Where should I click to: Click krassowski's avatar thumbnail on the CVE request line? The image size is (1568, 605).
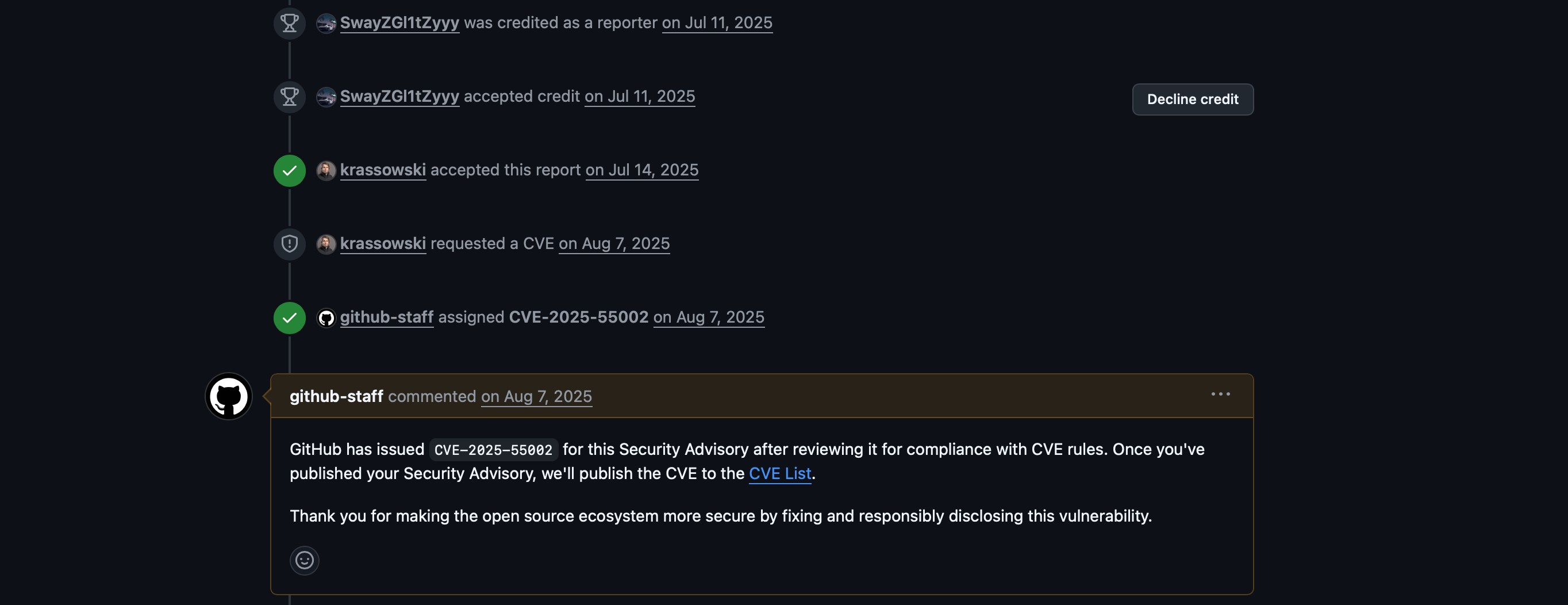[x=326, y=244]
